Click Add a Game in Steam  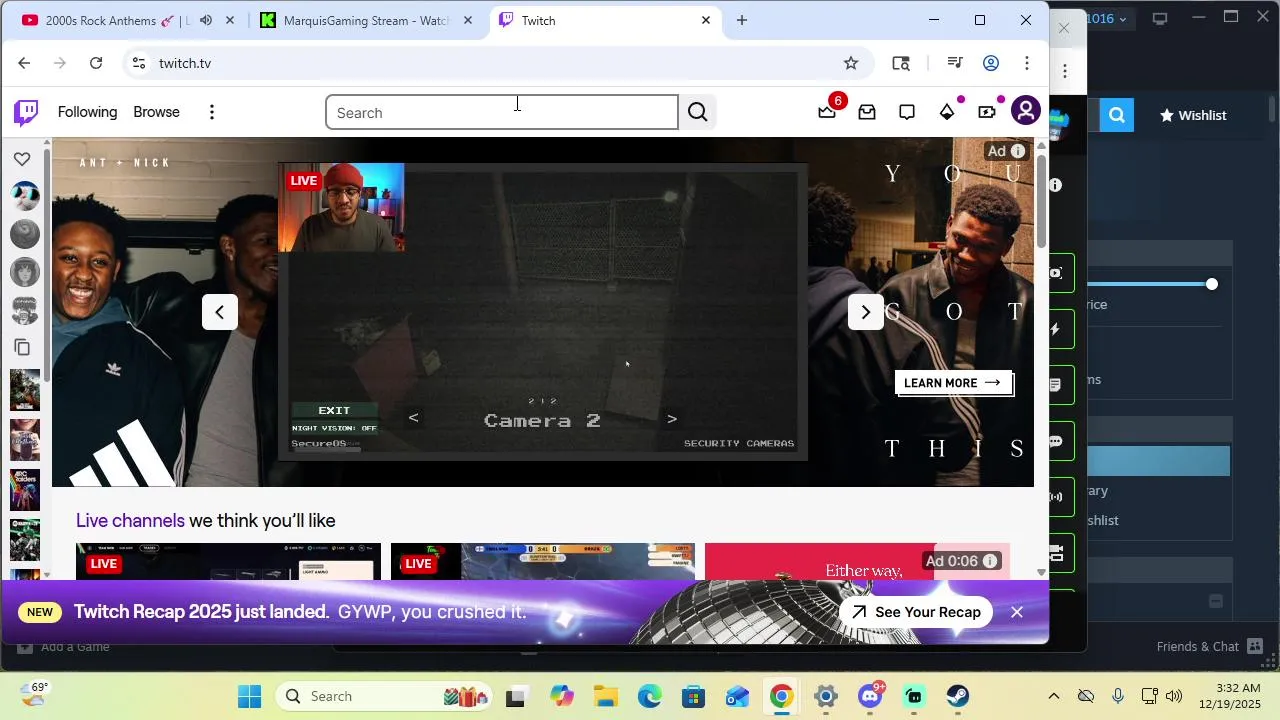coord(66,647)
